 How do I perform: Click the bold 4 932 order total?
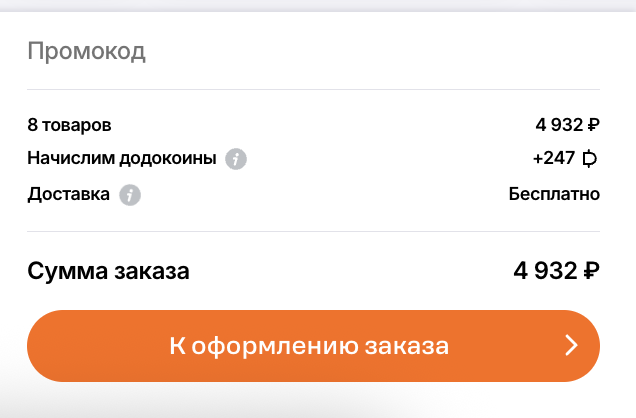(x=545, y=271)
